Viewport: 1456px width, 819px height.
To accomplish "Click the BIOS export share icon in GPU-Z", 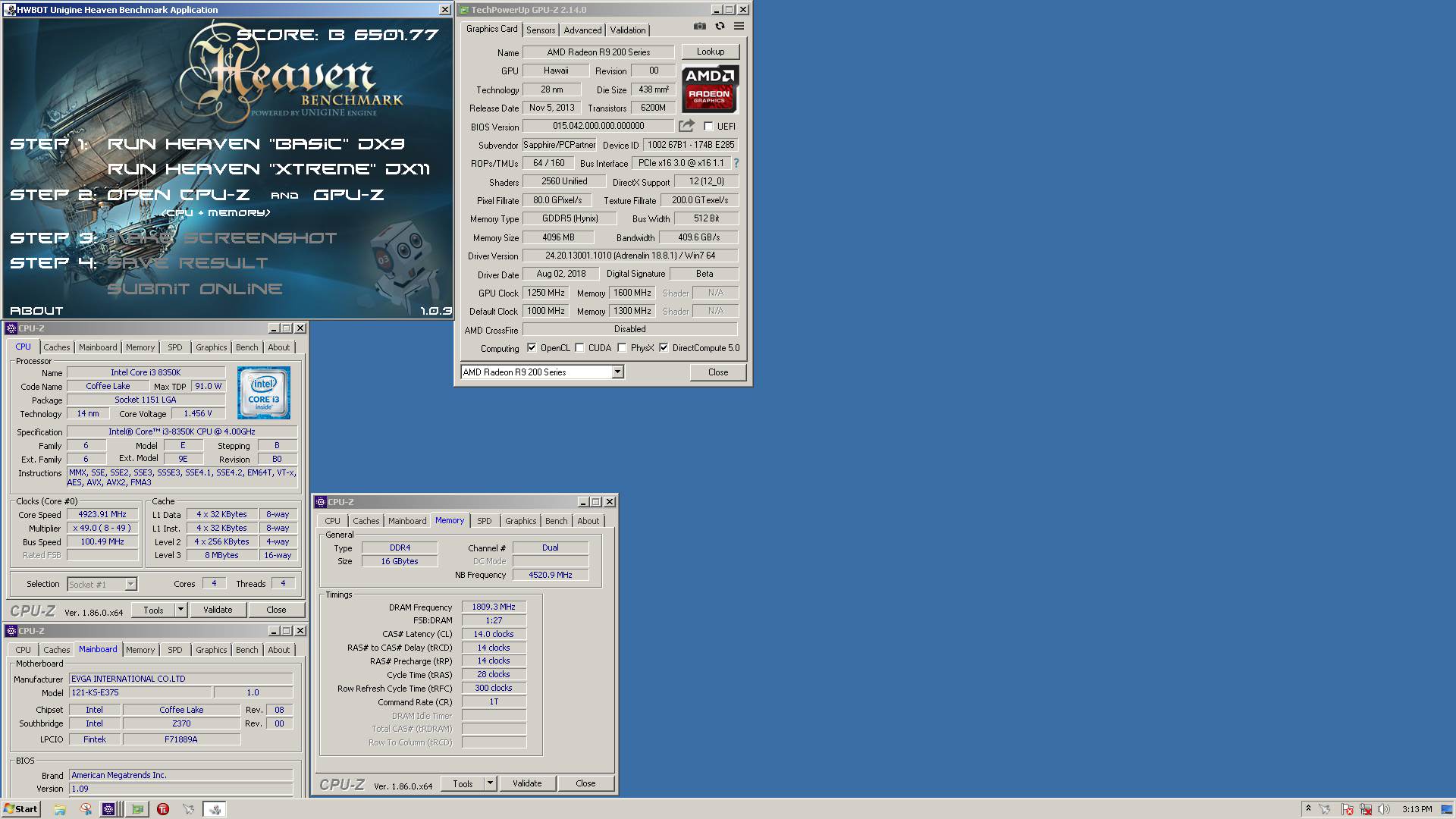I will coord(686,126).
